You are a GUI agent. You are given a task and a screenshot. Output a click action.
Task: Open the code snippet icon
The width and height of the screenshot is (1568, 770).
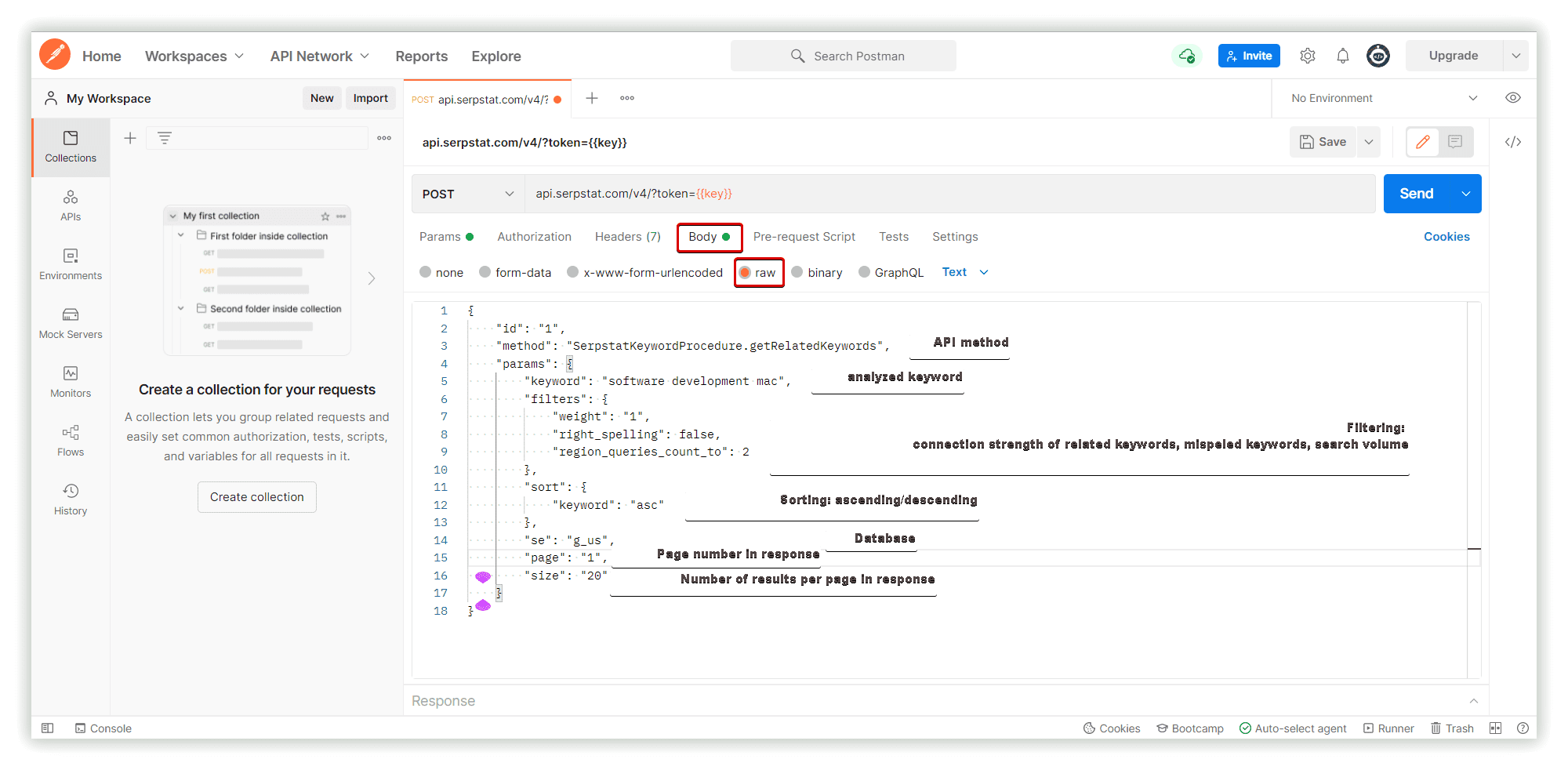pyautogui.click(x=1513, y=142)
